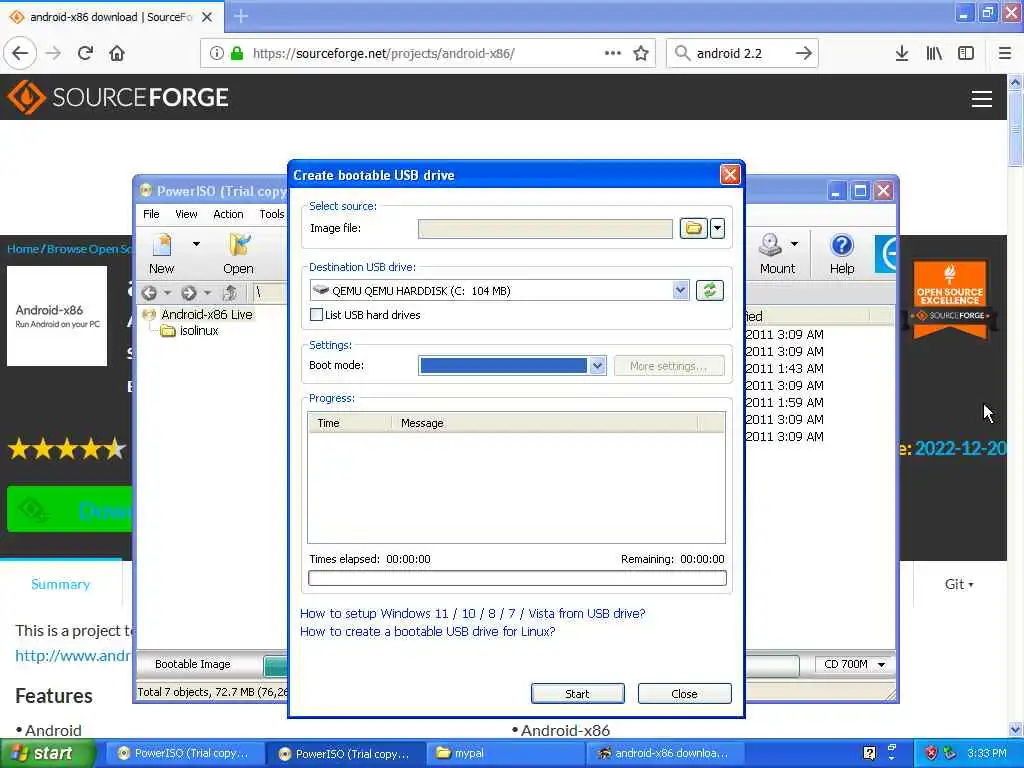
Task: Click the Time column header in Progress
Action: coord(349,423)
